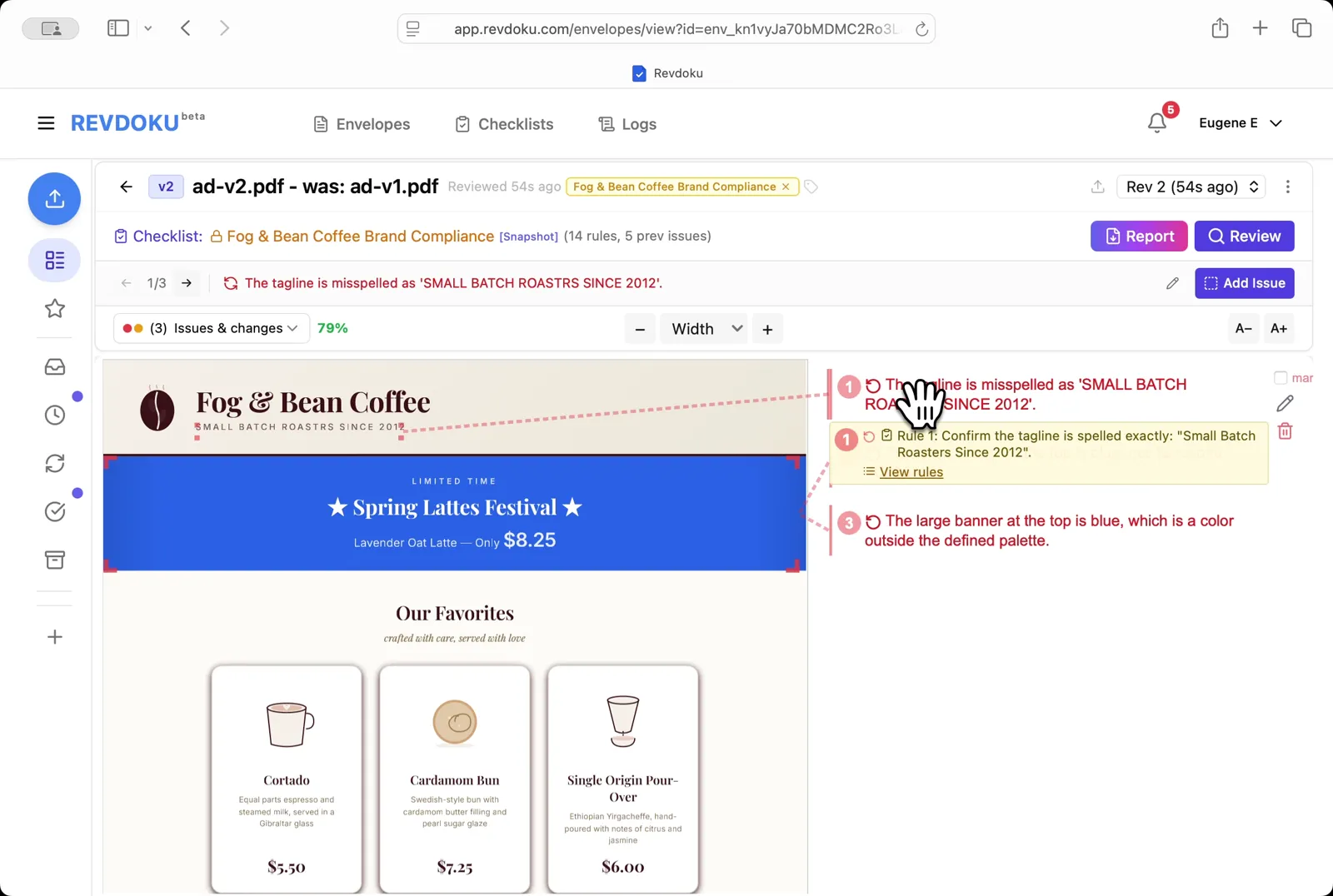Click the tag icon next to the compliance label

tap(811, 187)
